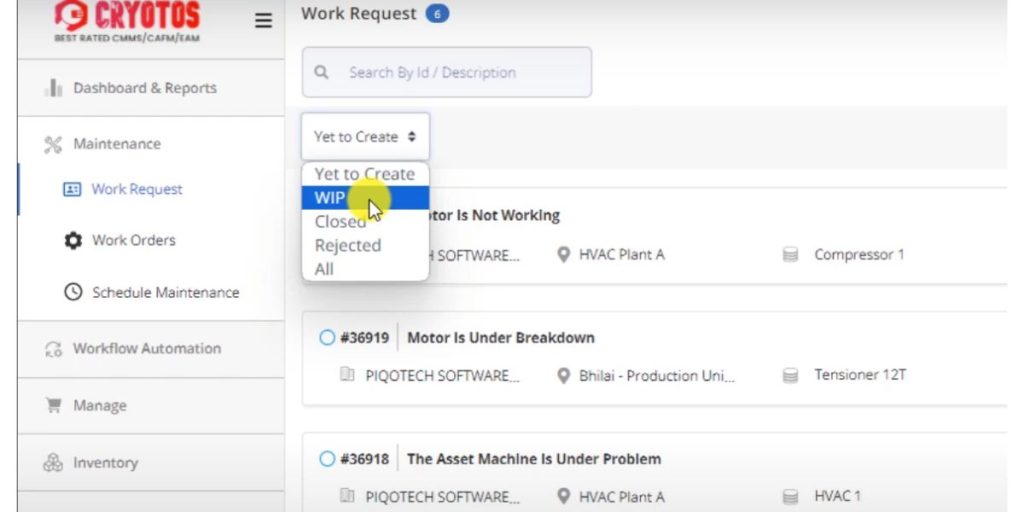The width and height of the screenshot is (1024, 512).
Task: Click the search magnifier icon
Action: [321, 73]
